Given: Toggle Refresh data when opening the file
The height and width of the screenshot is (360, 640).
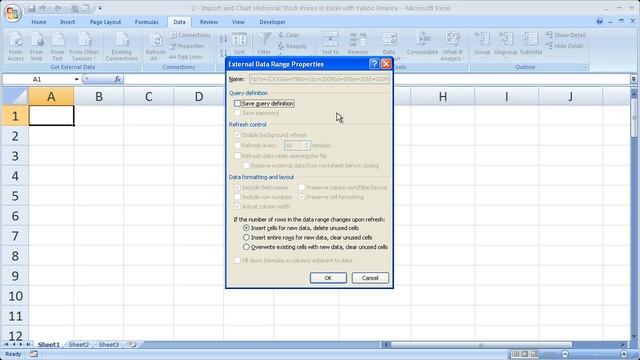Looking at the screenshot, I should pos(237,156).
